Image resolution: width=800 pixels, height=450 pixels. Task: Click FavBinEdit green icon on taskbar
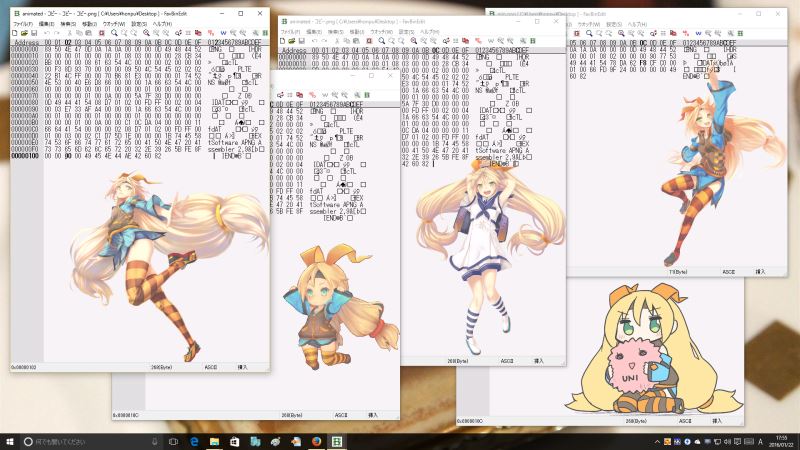pyautogui.click(x=337, y=441)
